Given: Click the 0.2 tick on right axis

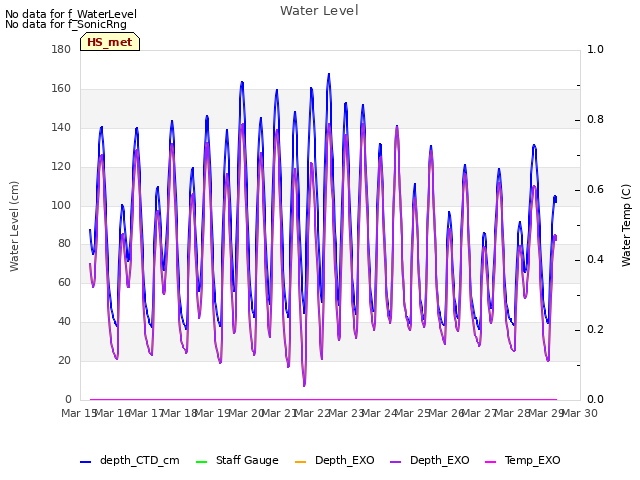Looking at the screenshot, I should click(595, 329).
